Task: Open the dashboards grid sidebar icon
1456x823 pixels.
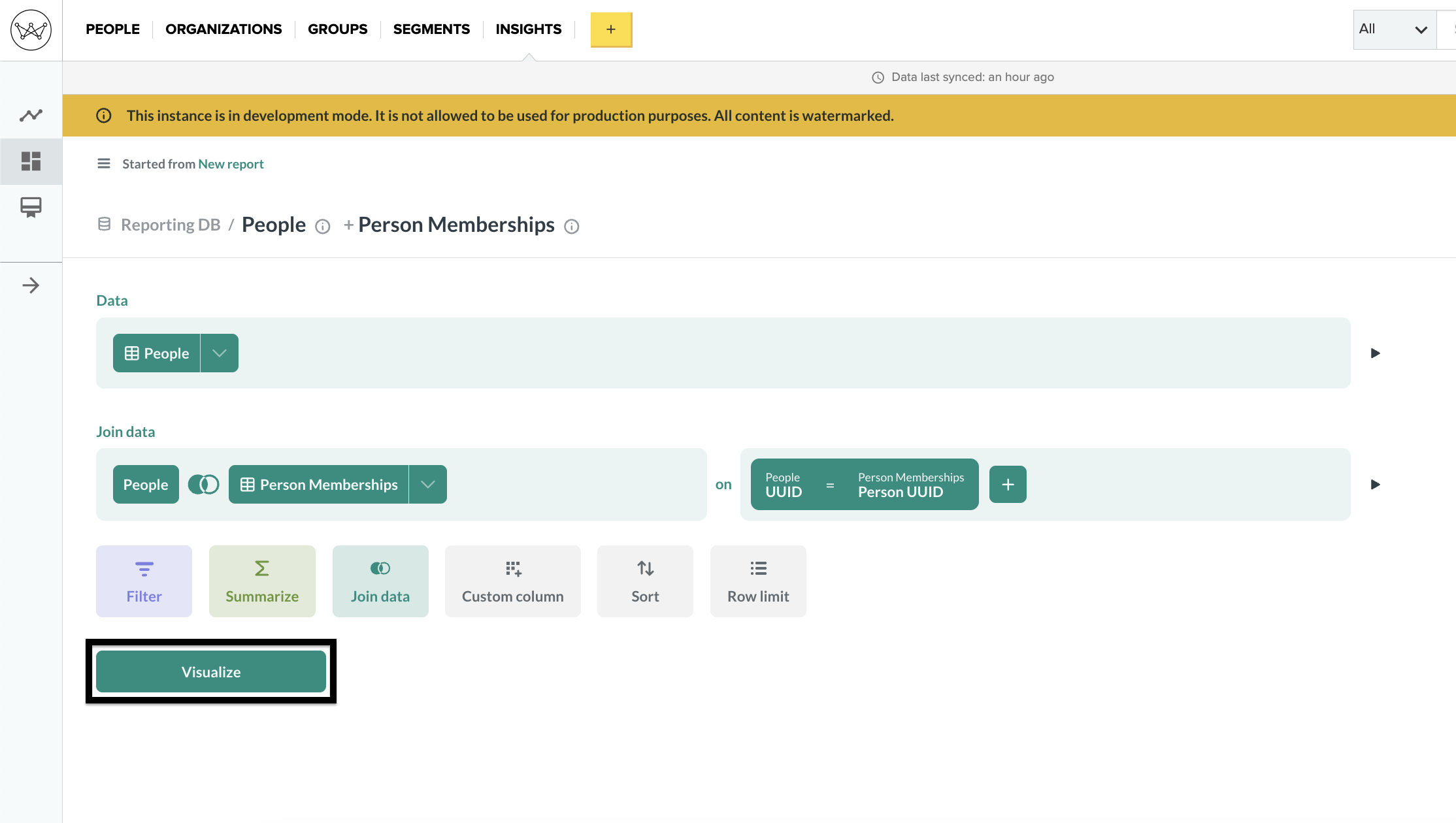Action: point(31,161)
